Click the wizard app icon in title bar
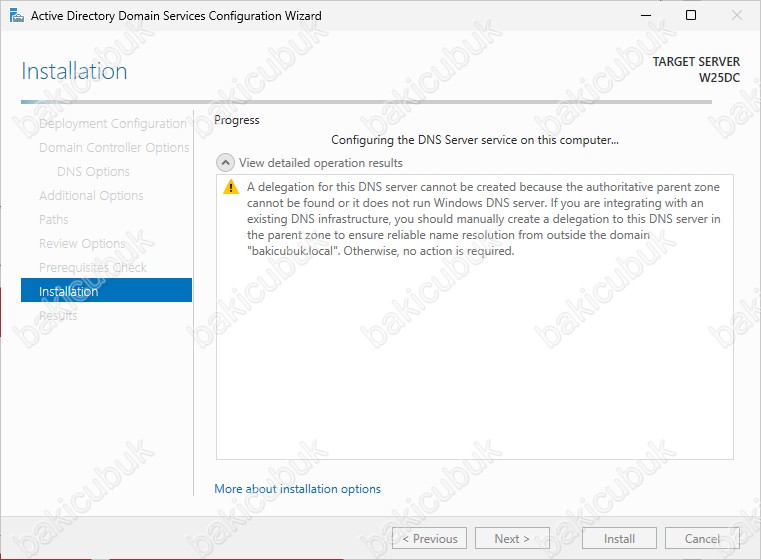The width and height of the screenshot is (761, 560). tap(17, 16)
